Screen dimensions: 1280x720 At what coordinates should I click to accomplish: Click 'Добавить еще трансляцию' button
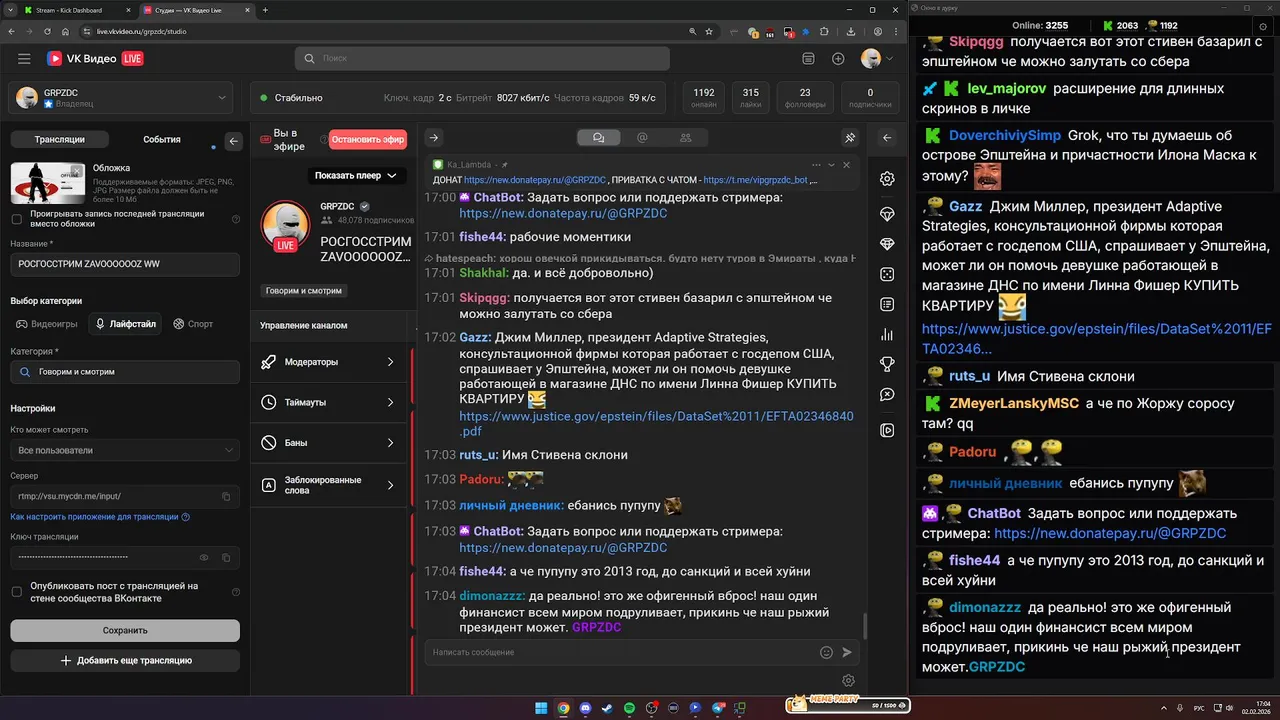[x=125, y=660]
